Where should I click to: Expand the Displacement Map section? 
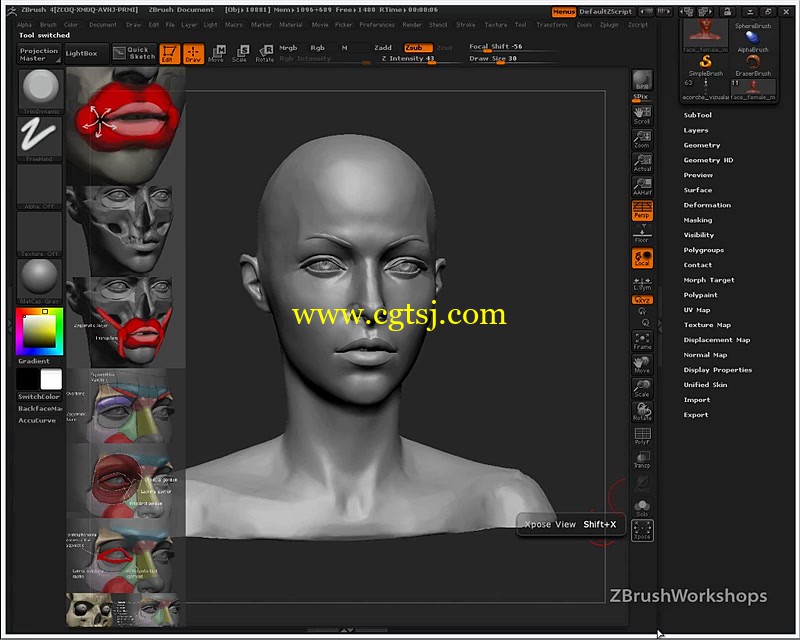pos(717,340)
